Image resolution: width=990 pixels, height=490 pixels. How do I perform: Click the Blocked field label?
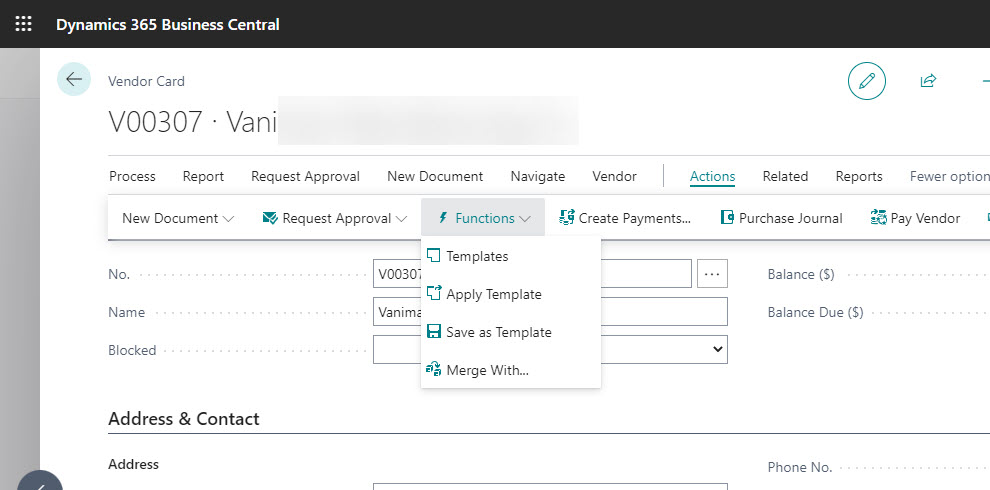click(132, 350)
